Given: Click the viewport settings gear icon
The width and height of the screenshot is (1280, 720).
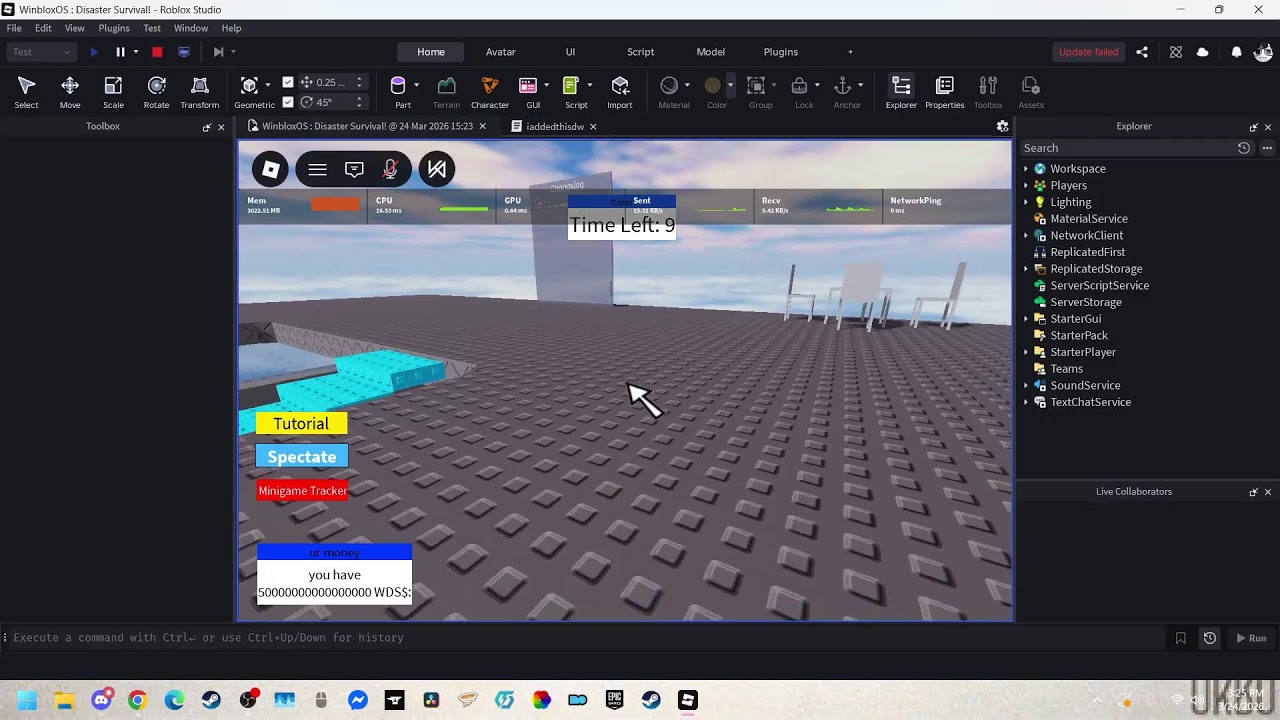Looking at the screenshot, I should pos(1002,126).
